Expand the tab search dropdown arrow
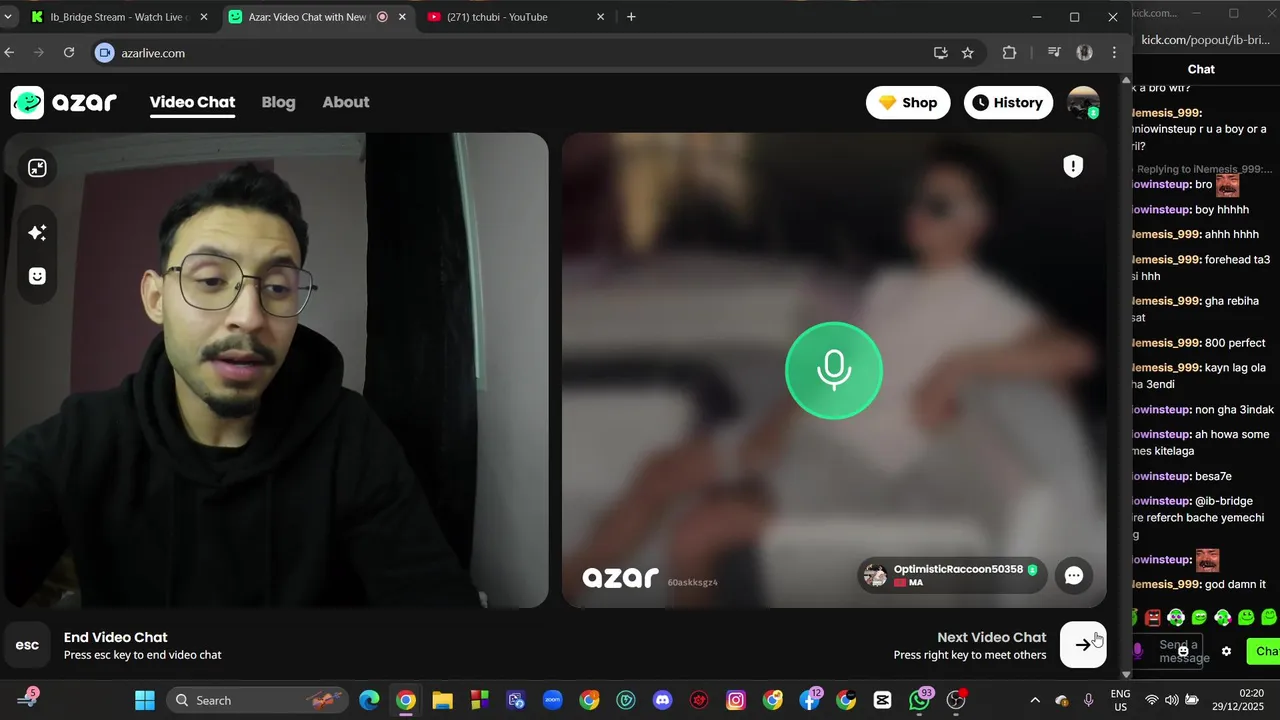Image resolution: width=1280 pixels, height=720 pixels. pos(9,17)
